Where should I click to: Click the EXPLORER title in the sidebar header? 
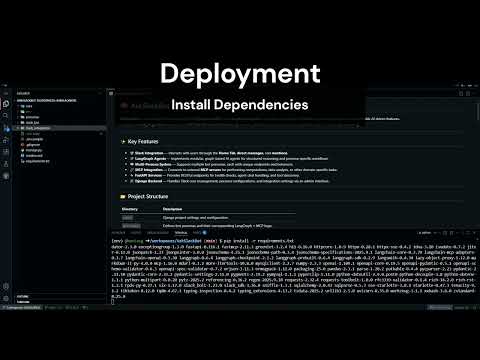click(23, 93)
